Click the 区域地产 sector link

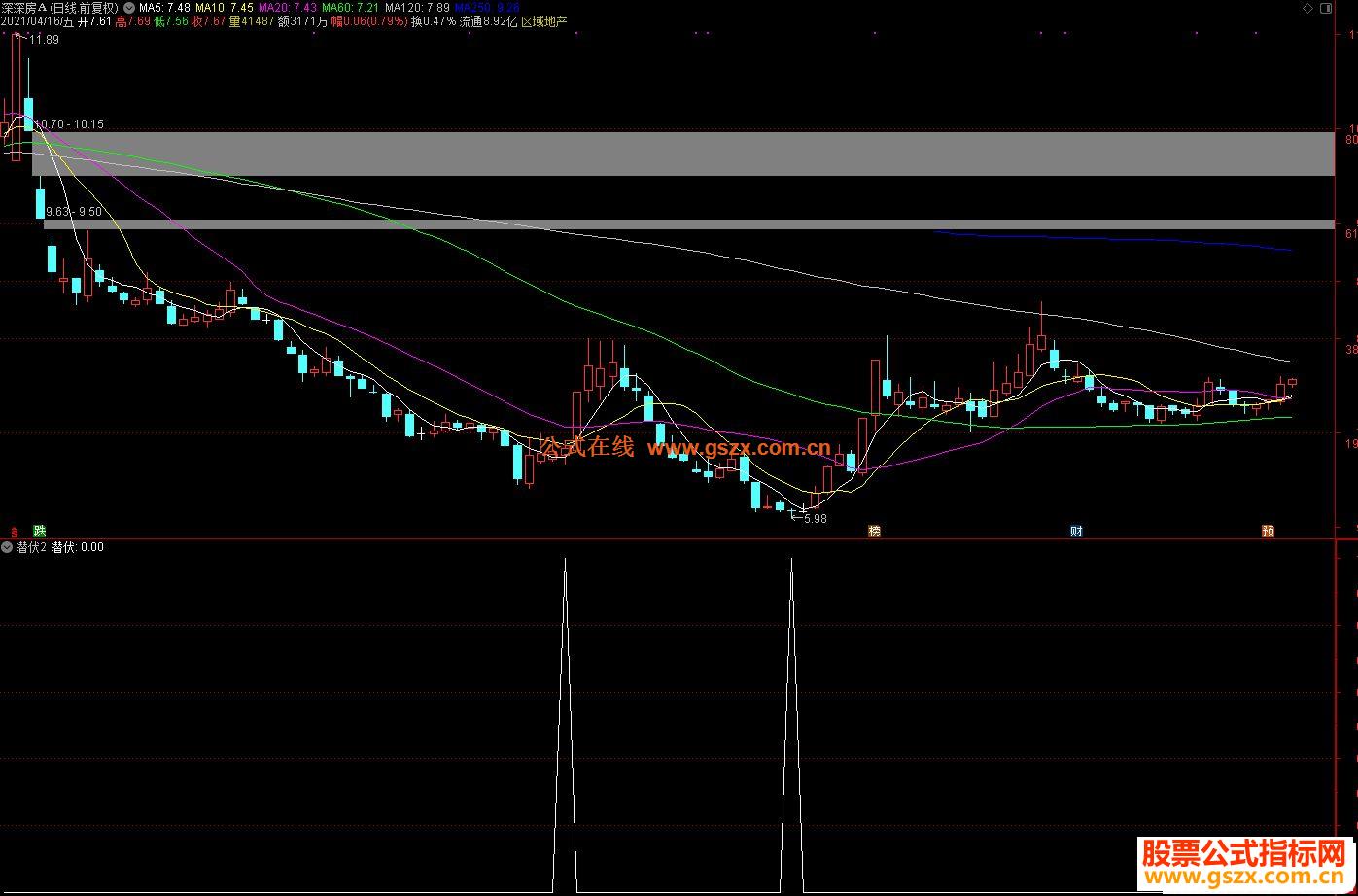coord(544,21)
